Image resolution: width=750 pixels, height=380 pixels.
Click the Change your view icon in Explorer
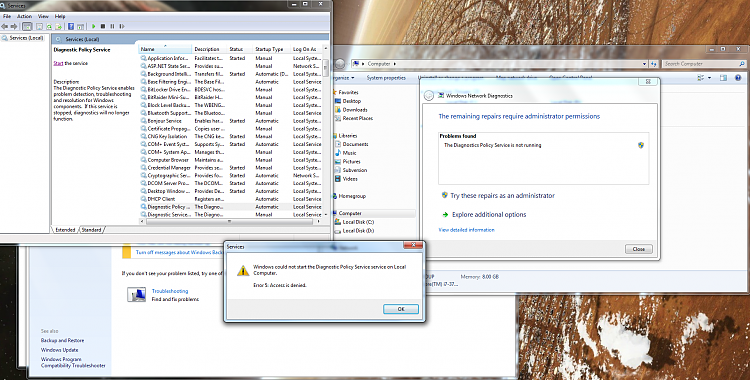pyautogui.click(x=701, y=78)
